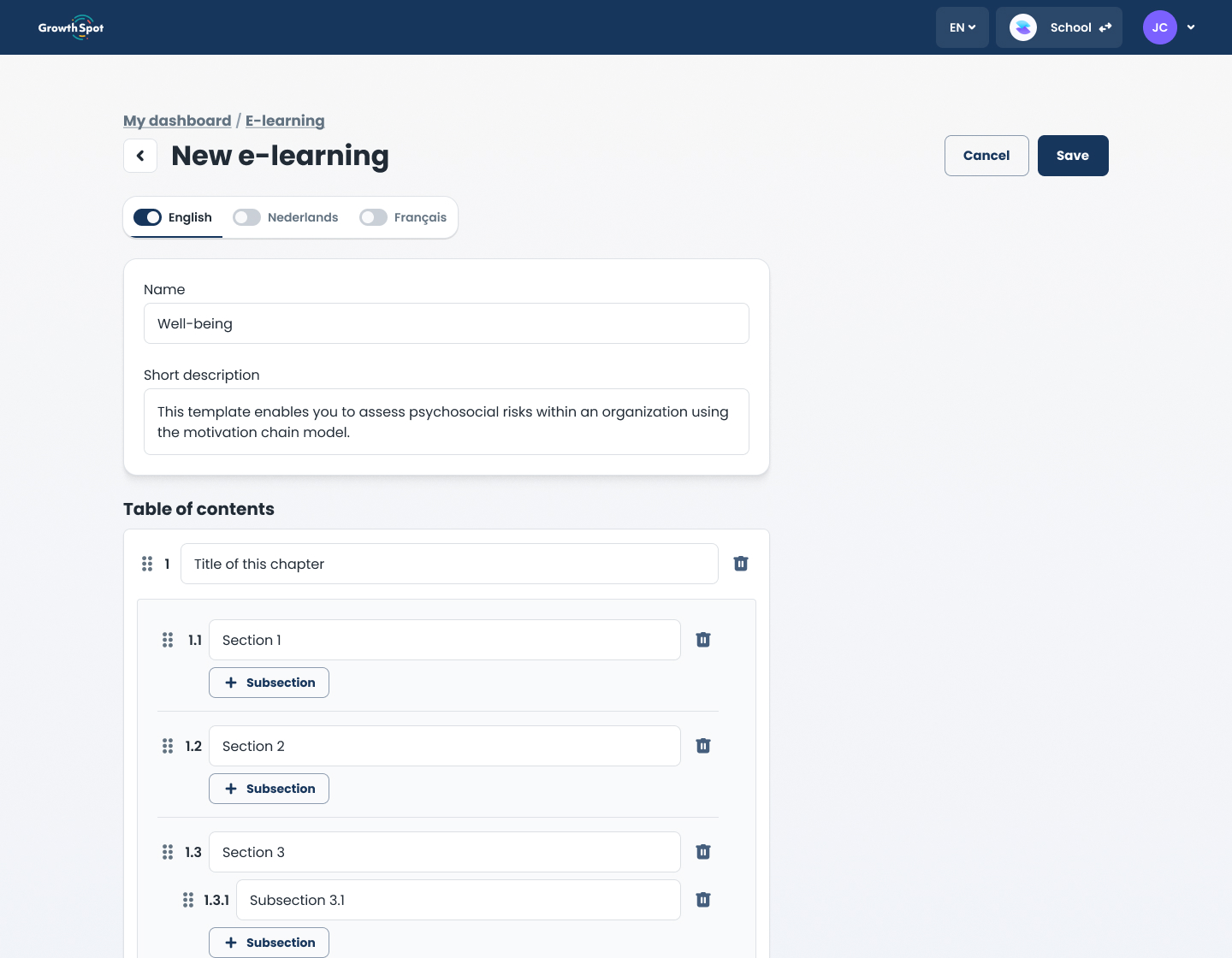Screen dimensions: 1232x958
Task: Open the School organization switcher
Action: pyautogui.click(x=1059, y=27)
